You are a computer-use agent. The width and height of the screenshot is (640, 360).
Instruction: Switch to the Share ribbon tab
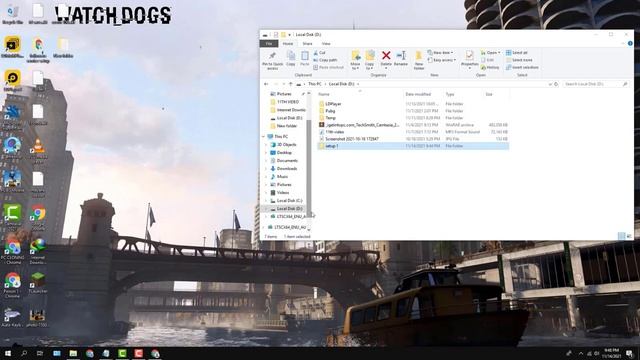tap(307, 43)
